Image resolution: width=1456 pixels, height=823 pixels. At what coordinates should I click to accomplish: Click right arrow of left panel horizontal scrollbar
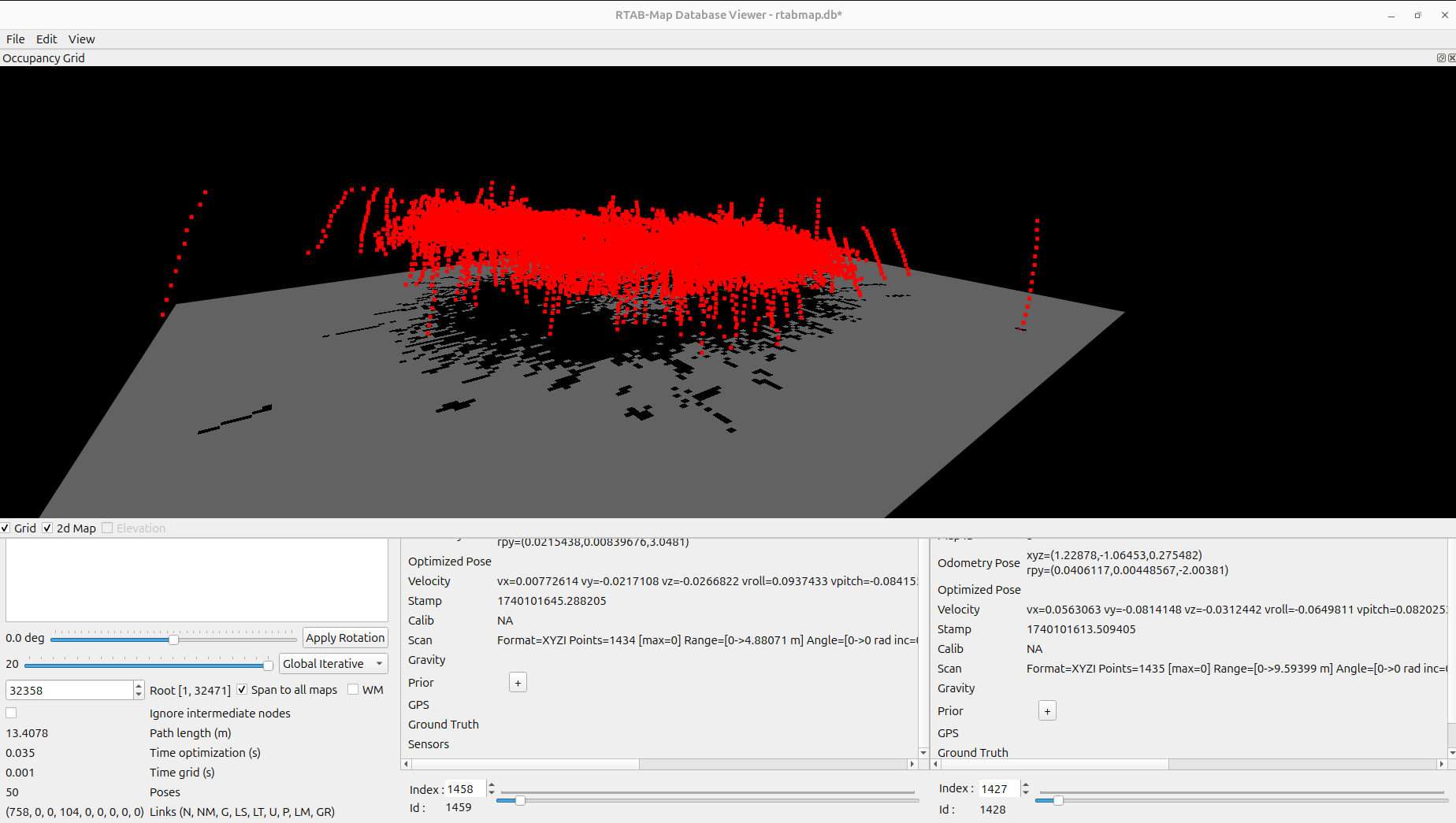912,764
